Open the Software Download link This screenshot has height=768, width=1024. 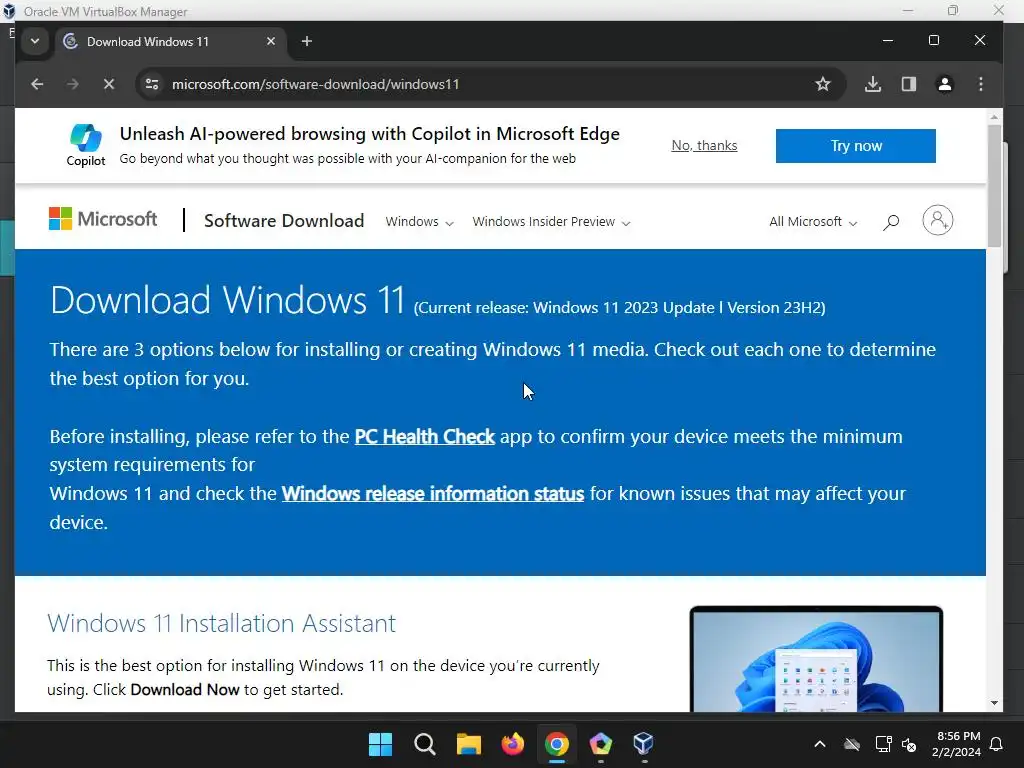(284, 221)
